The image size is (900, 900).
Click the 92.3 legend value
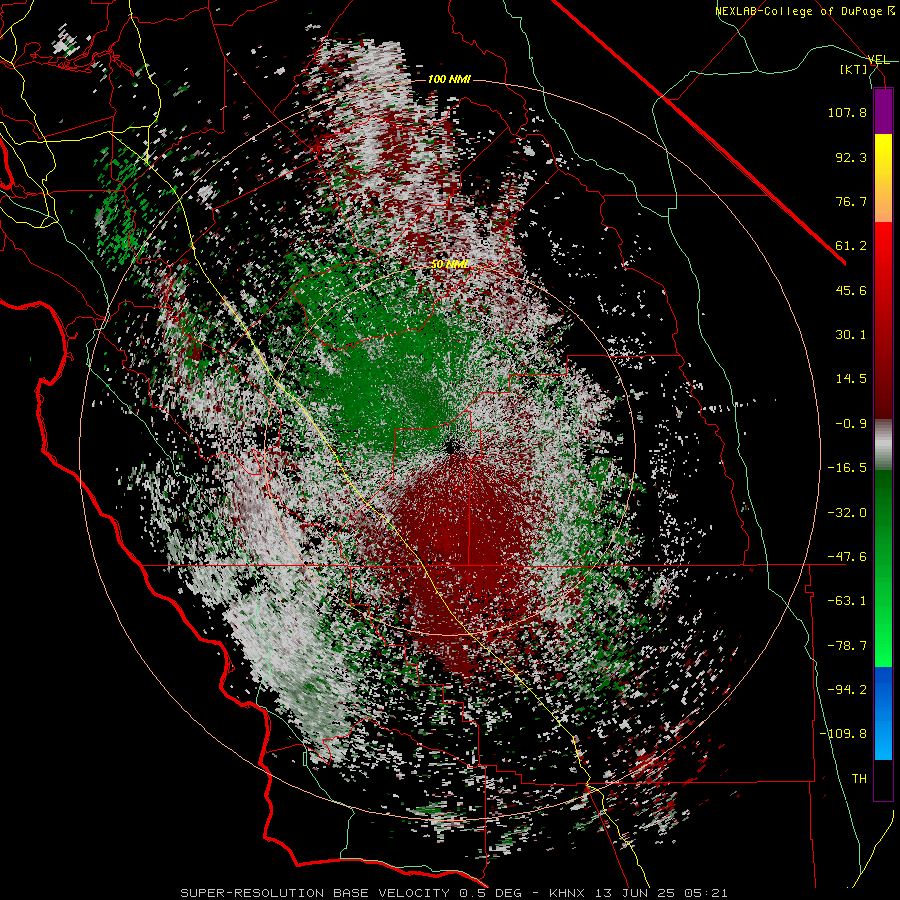[x=851, y=157]
